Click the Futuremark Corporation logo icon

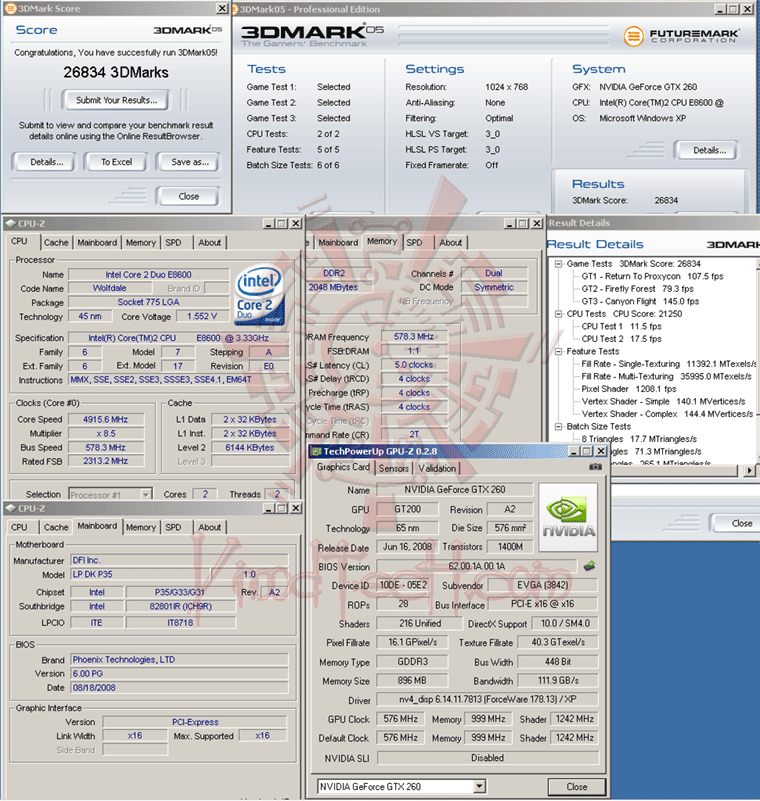pos(633,36)
